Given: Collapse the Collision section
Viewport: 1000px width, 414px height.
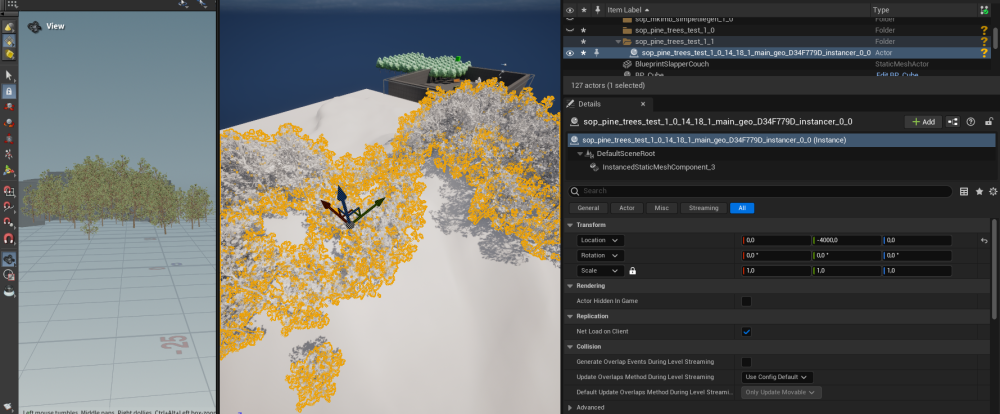Looking at the screenshot, I should click(x=570, y=347).
